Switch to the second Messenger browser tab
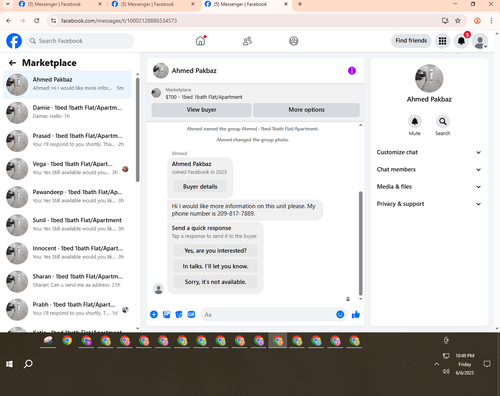The width and height of the screenshot is (500, 396). coord(153,4)
